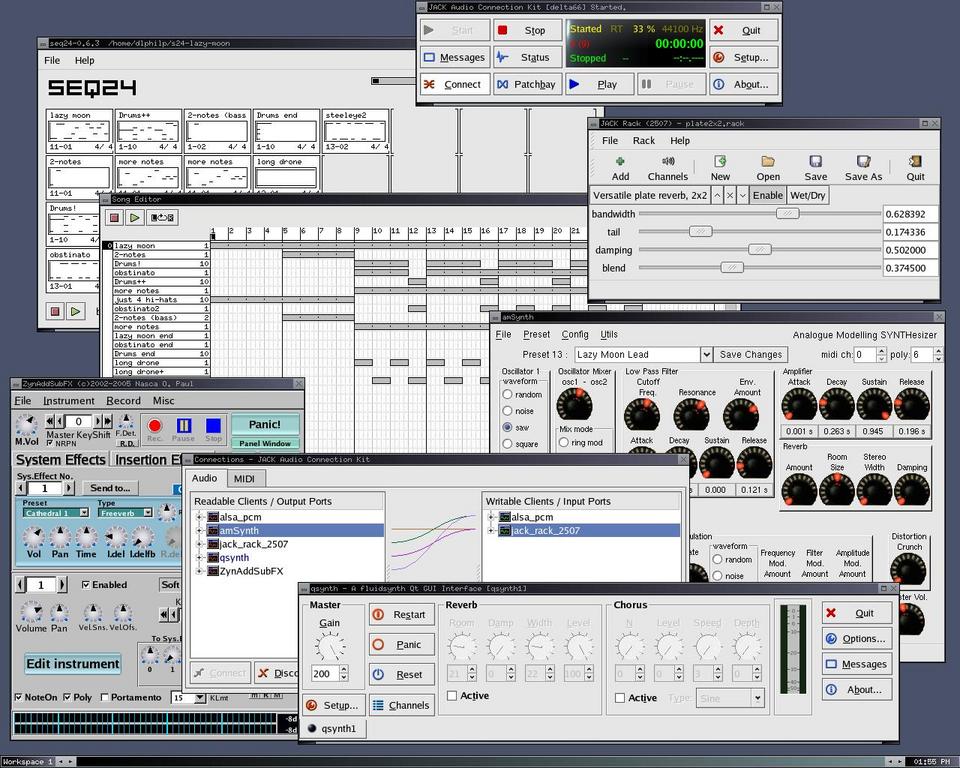Screen dimensions: 960x768
Task: Open qsynth Channels window
Action: click(x=401, y=705)
